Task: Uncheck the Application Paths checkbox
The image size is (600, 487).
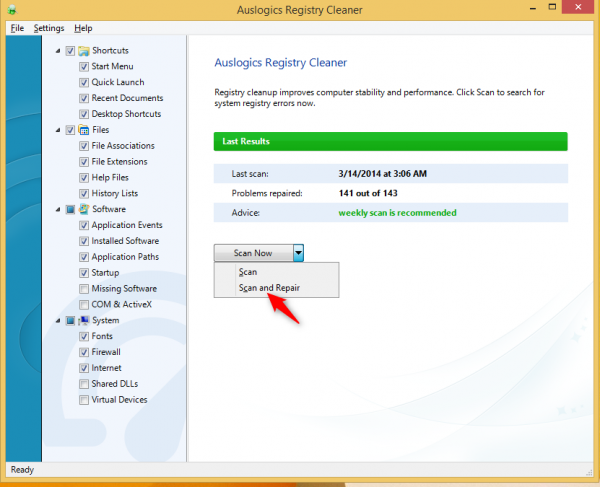Action: pos(84,257)
